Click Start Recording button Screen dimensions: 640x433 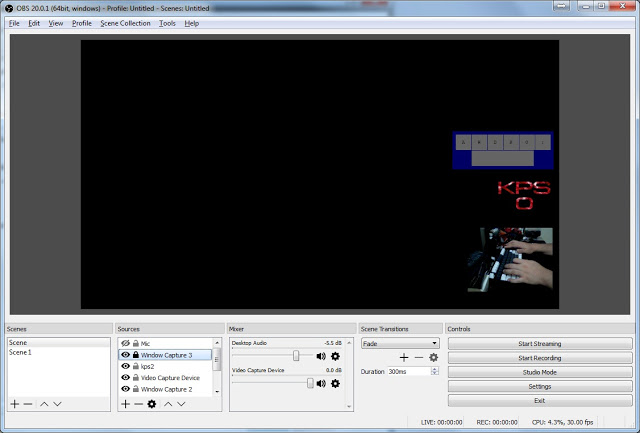coord(540,358)
